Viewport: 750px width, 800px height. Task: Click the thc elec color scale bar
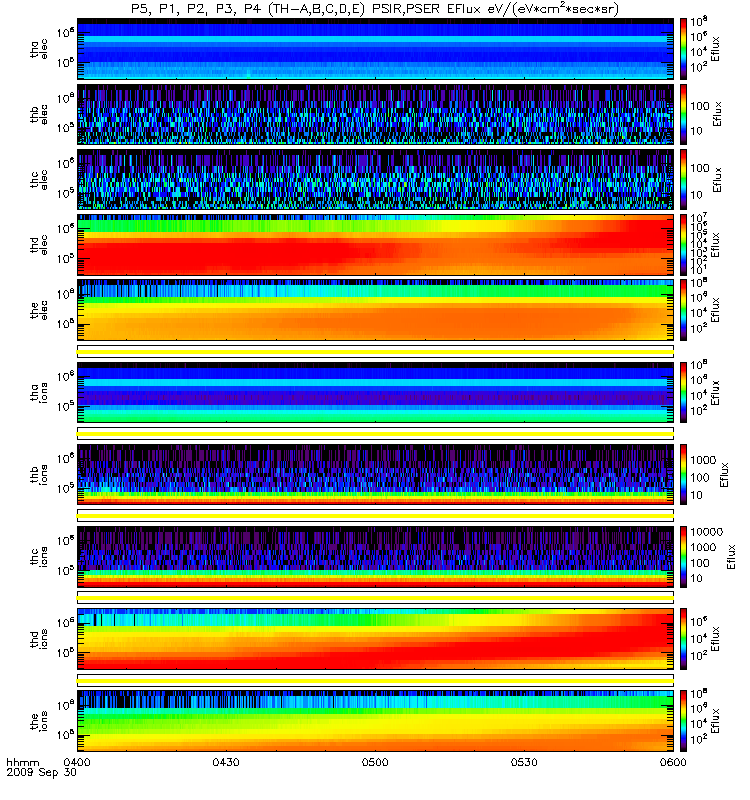[x=683, y=180]
